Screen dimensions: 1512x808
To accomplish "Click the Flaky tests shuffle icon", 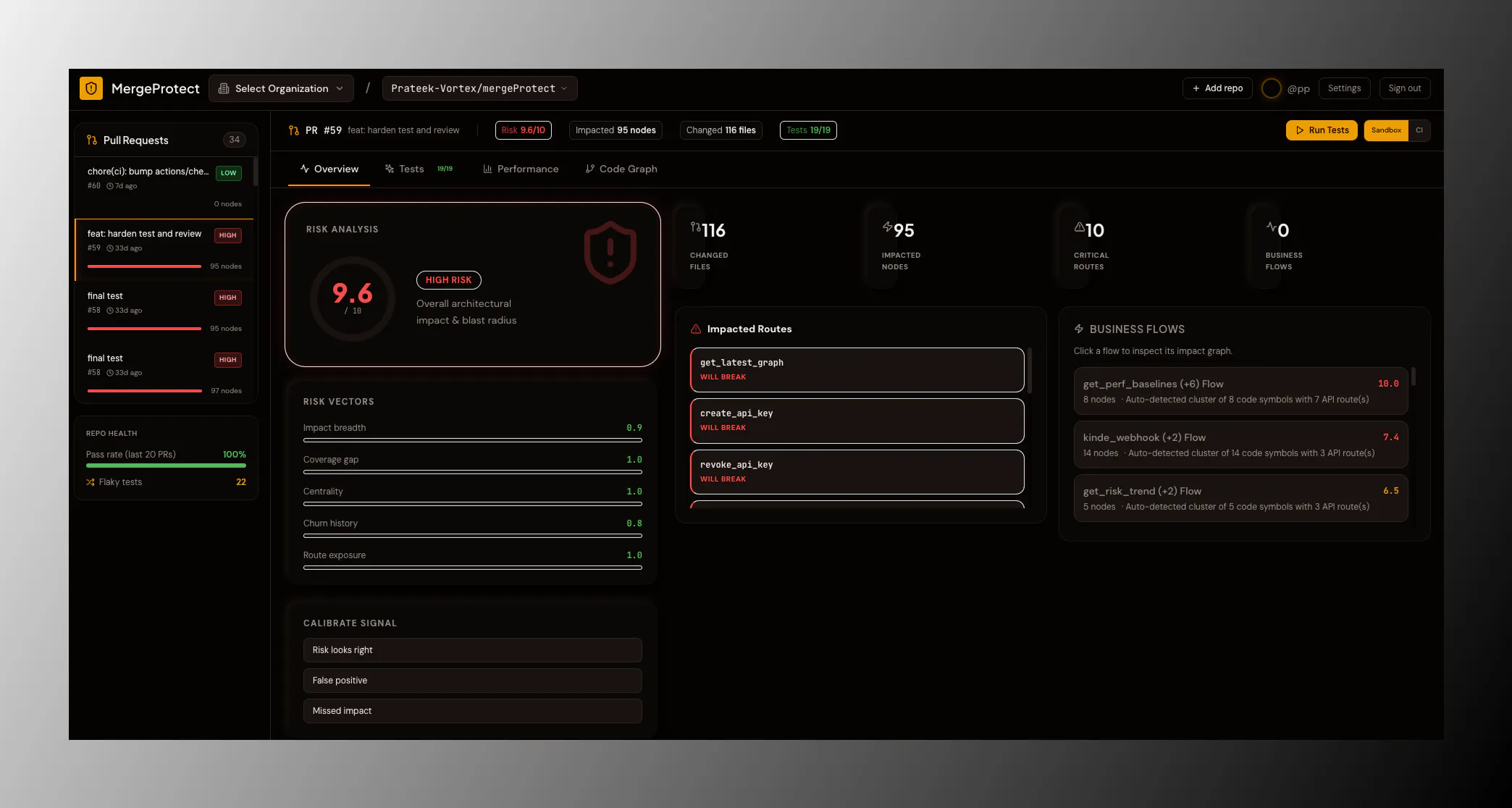I will pyautogui.click(x=91, y=482).
